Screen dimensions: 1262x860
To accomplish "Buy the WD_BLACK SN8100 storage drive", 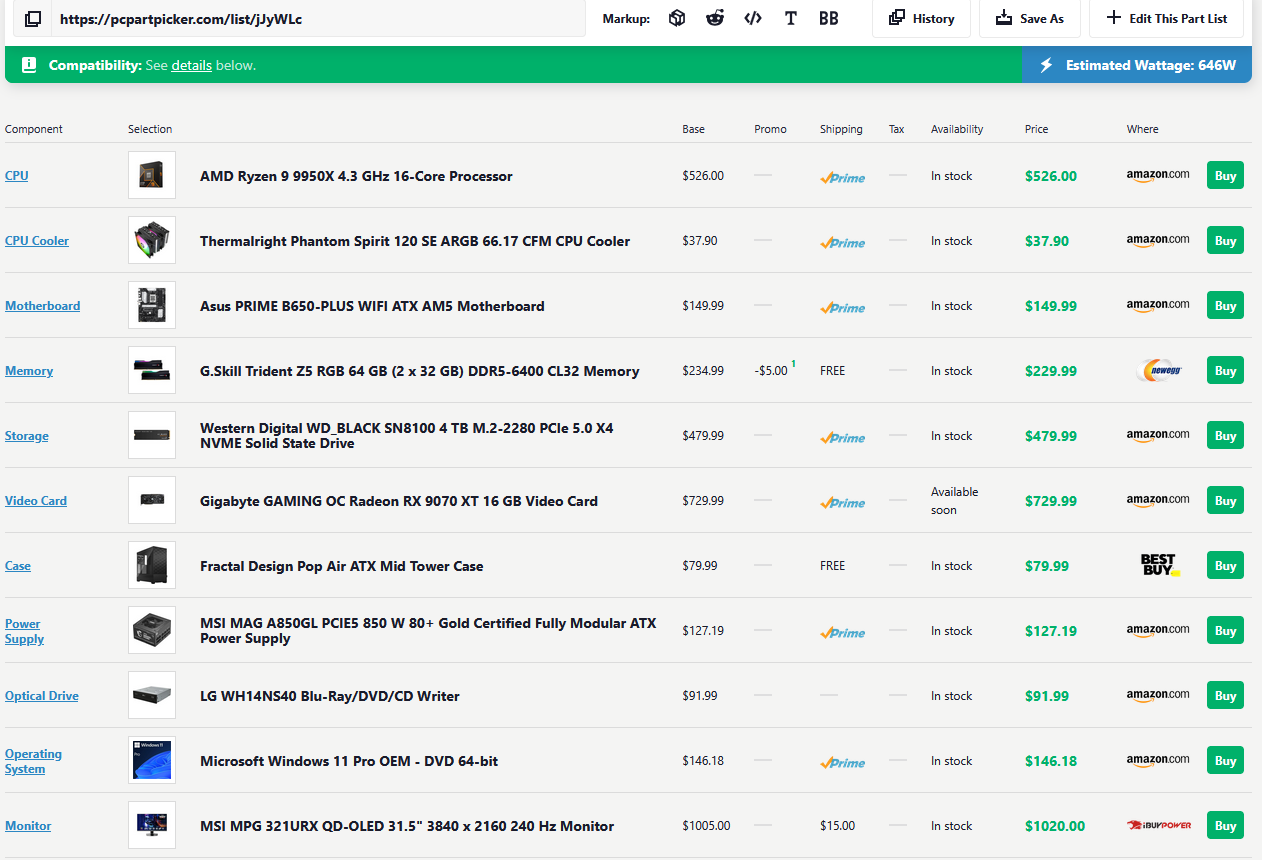I will coord(1225,435).
